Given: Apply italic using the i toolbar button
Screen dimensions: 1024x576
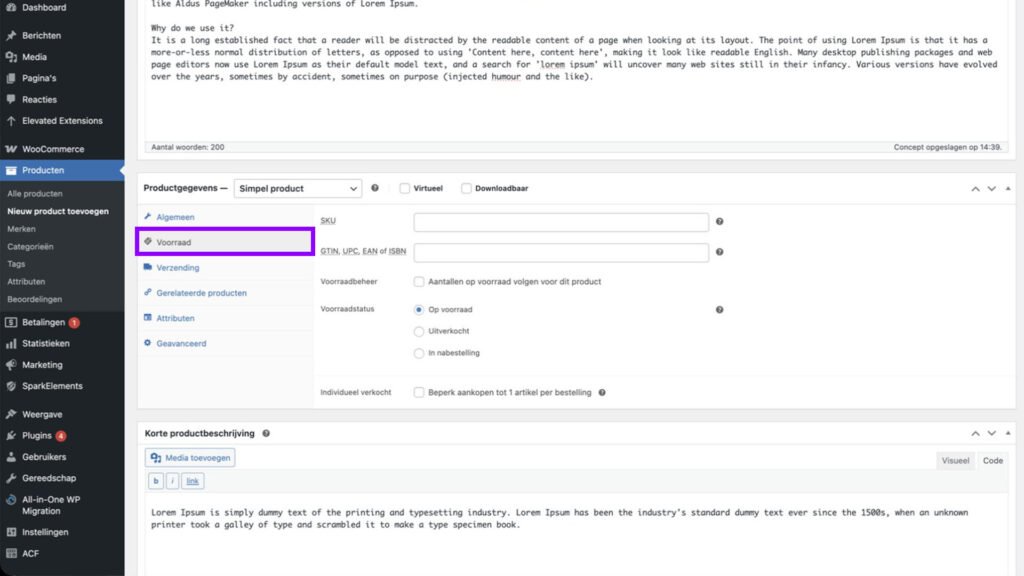Looking at the screenshot, I should click(x=173, y=481).
